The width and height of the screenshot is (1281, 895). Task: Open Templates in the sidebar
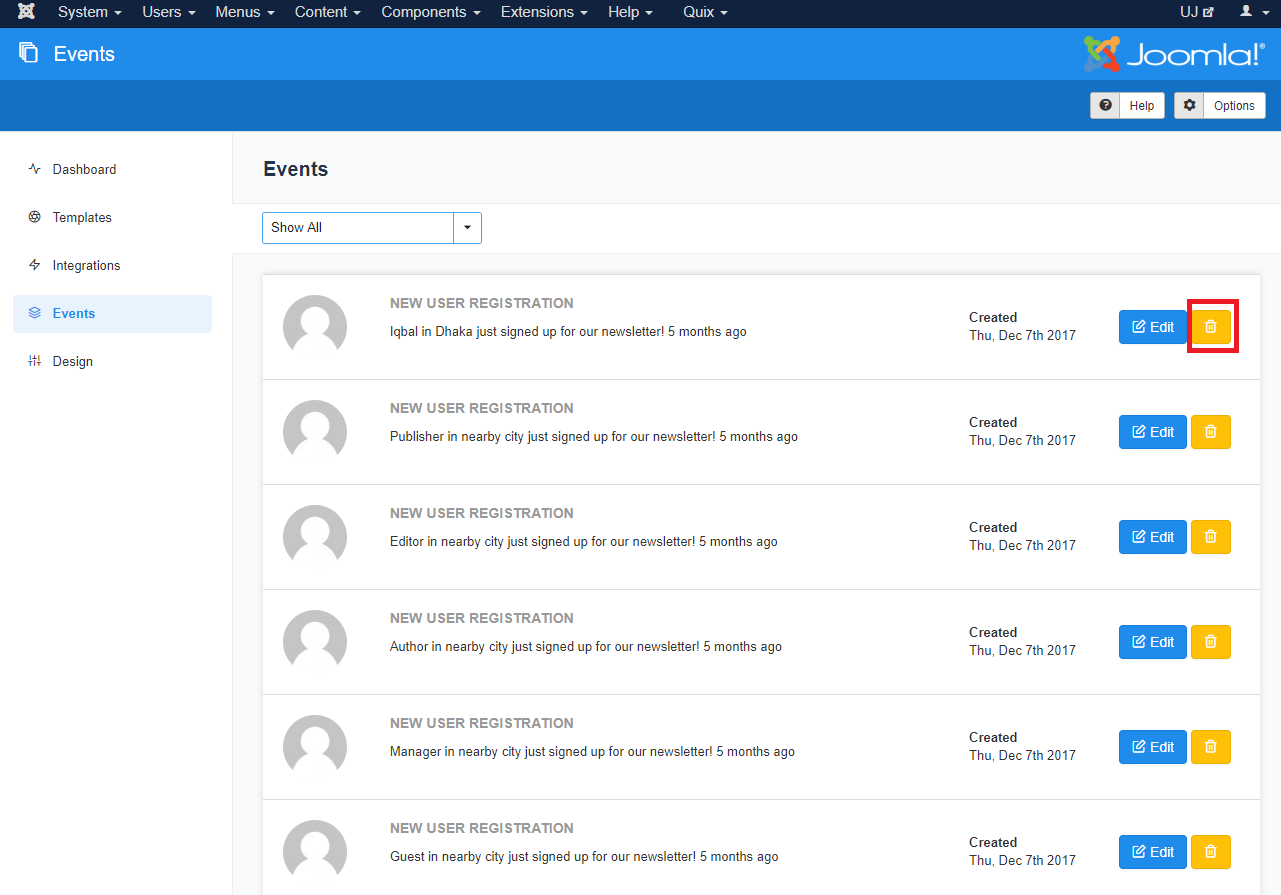point(82,218)
